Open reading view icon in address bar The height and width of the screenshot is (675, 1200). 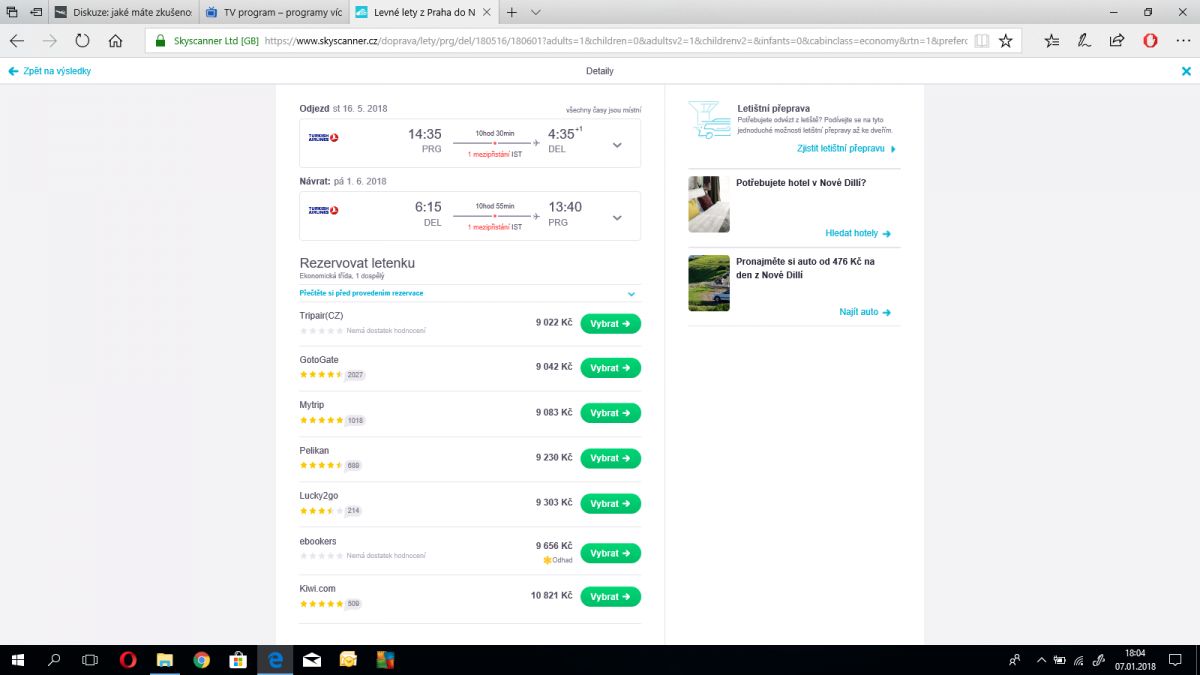982,41
